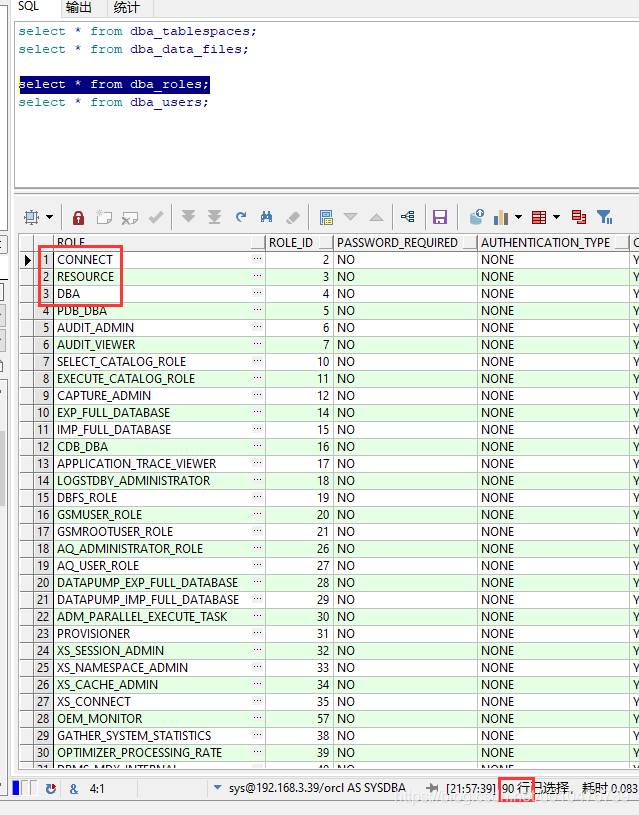This screenshot has width=639, height=815.
Task: Toggle the single record view icon
Action: pos(326,217)
